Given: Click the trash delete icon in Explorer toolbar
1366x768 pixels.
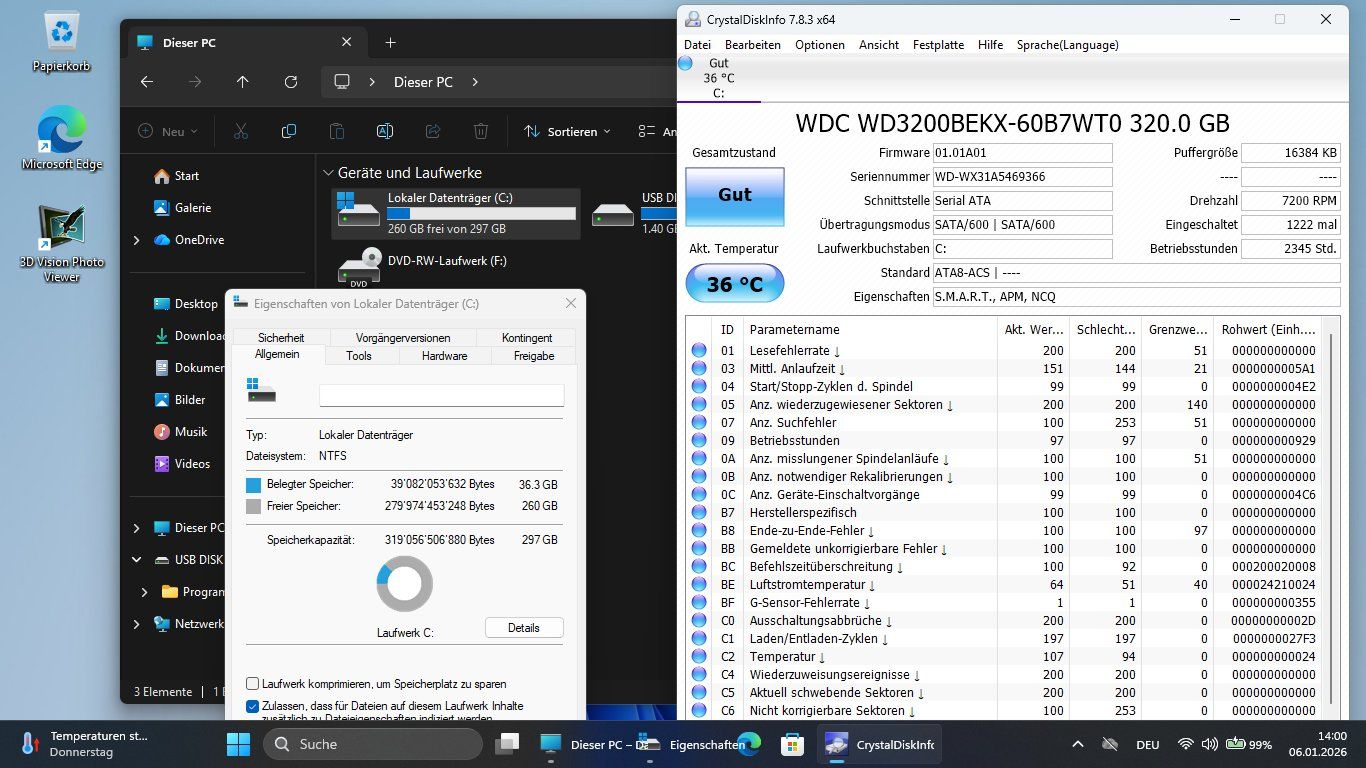Looking at the screenshot, I should coord(481,131).
